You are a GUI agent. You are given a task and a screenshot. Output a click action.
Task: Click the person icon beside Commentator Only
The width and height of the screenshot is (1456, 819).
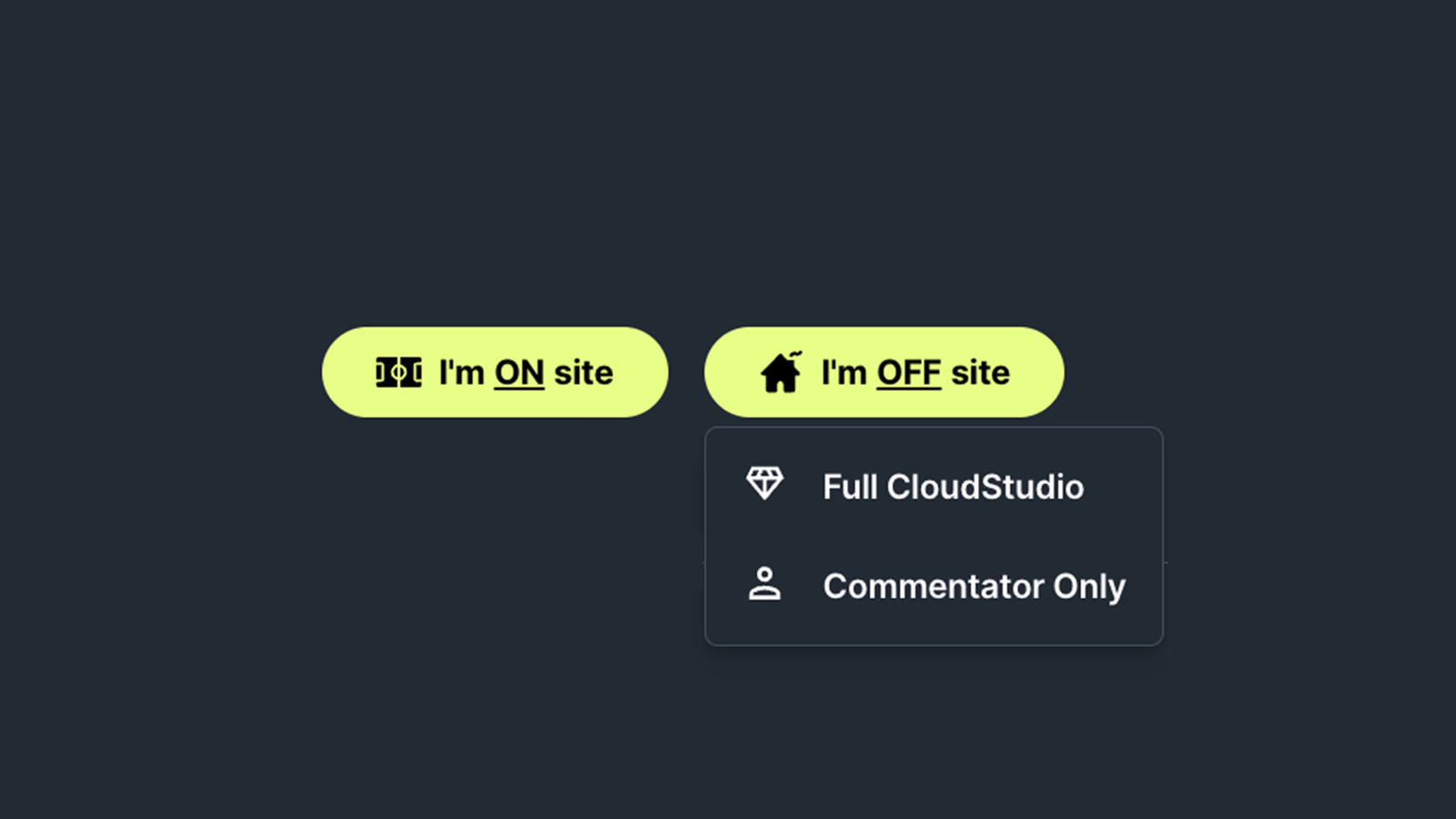pyautogui.click(x=764, y=584)
